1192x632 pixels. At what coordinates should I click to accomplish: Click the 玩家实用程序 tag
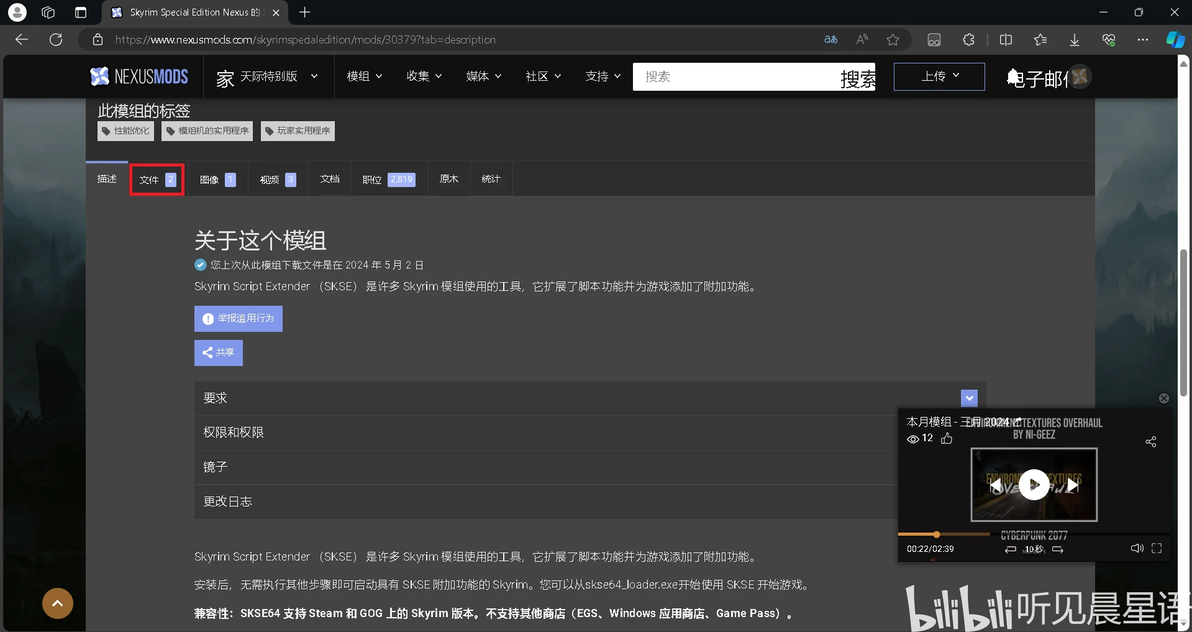(297, 131)
